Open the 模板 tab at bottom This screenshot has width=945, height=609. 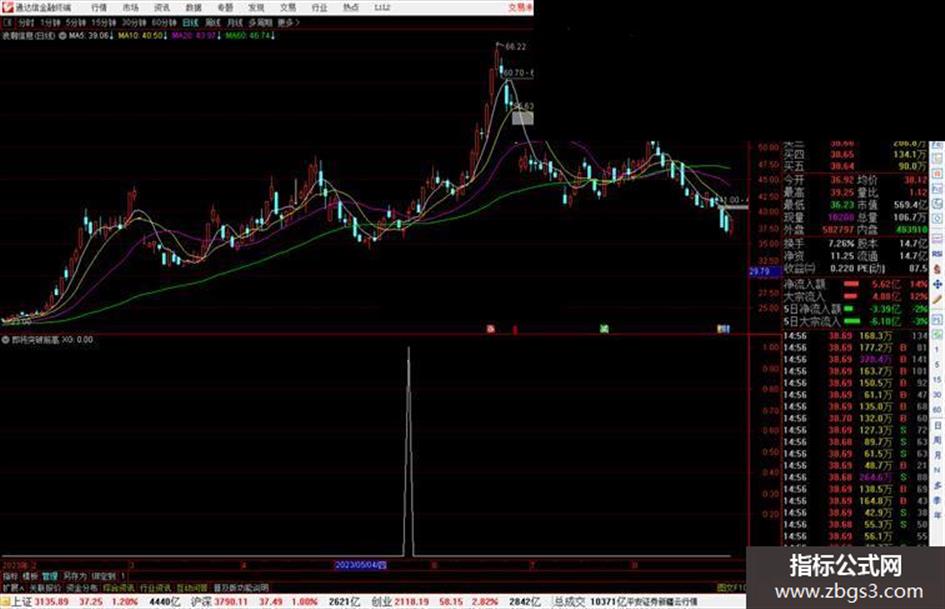point(30,576)
